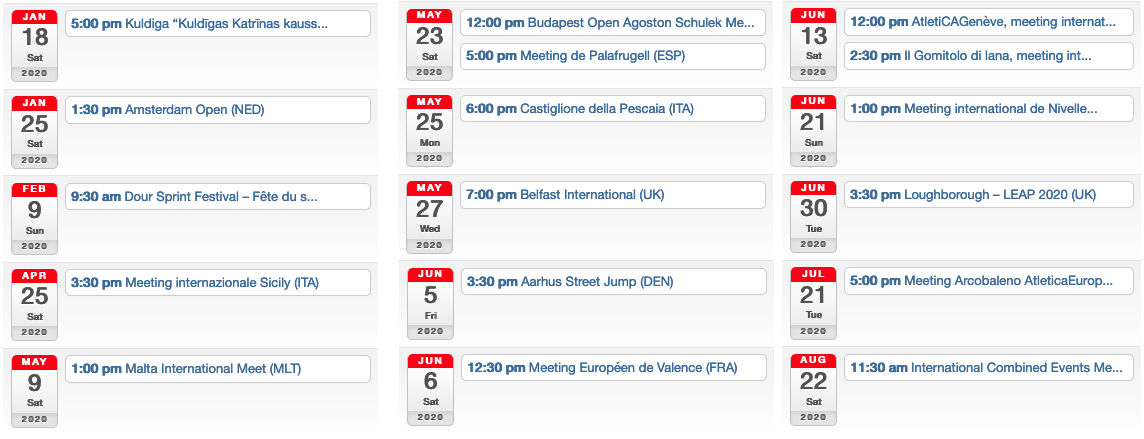Click the Jul 21 Tuesday date icon
This screenshot has height=439, width=1144.
coord(813,303)
